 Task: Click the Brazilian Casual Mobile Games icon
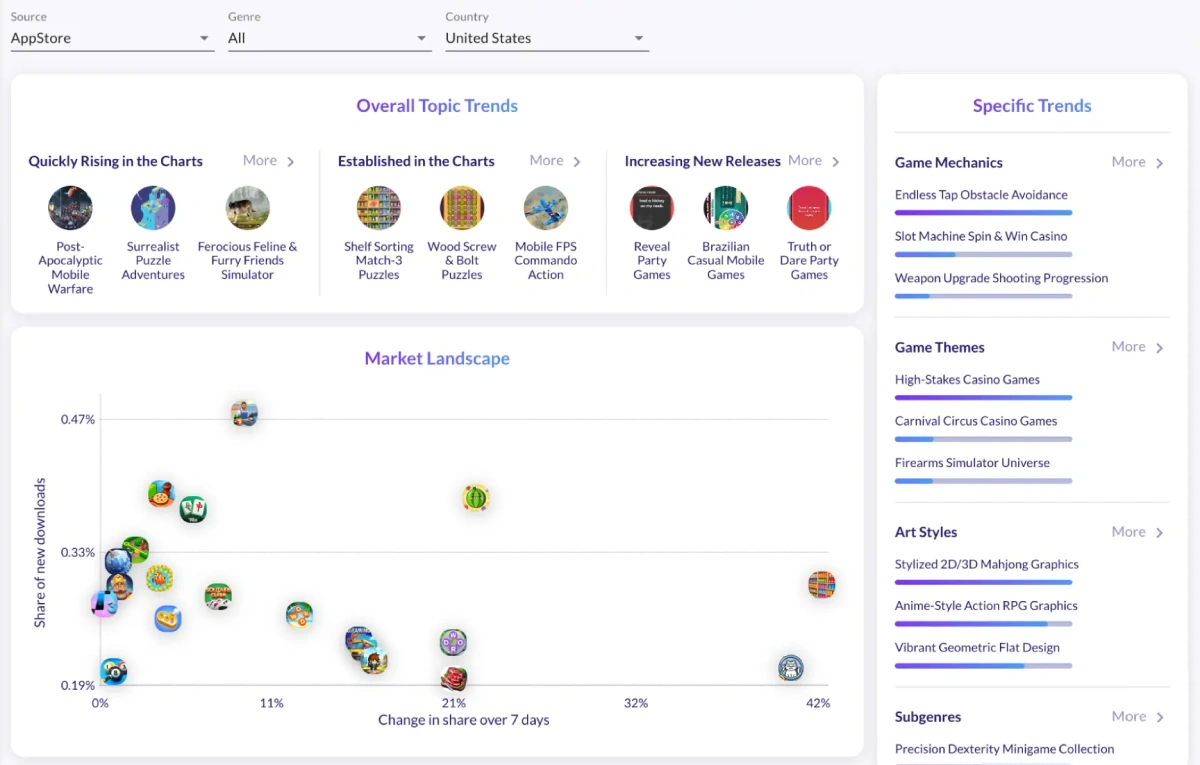725,207
